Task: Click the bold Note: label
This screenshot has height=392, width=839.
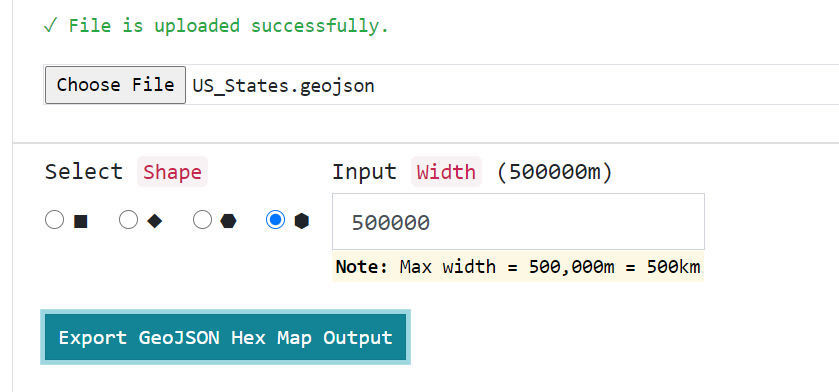Action: pos(361,267)
